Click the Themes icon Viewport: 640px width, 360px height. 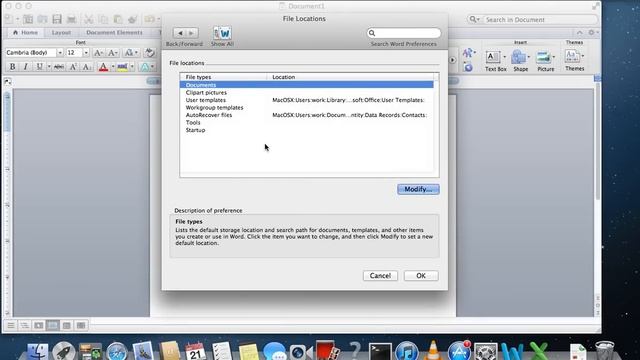[572, 56]
